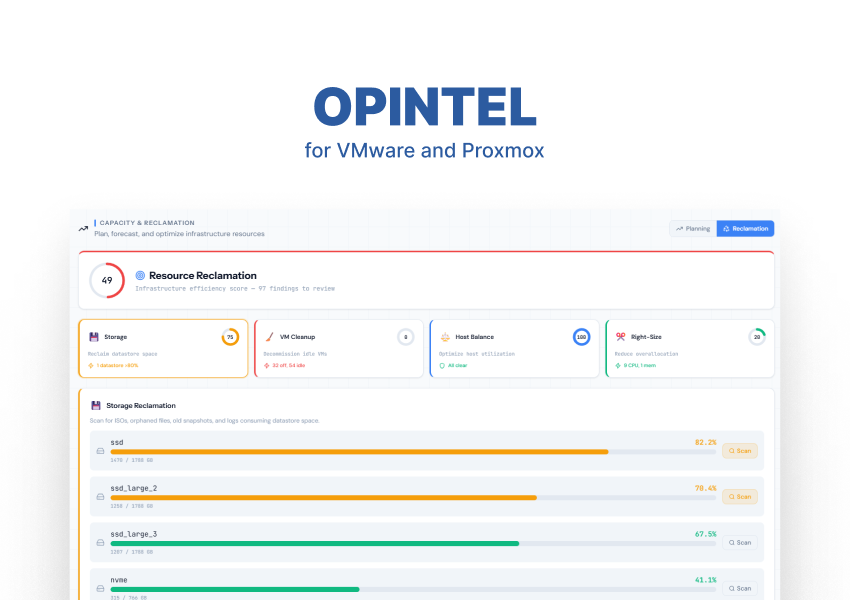Scan the ssd datastore

pos(740,451)
